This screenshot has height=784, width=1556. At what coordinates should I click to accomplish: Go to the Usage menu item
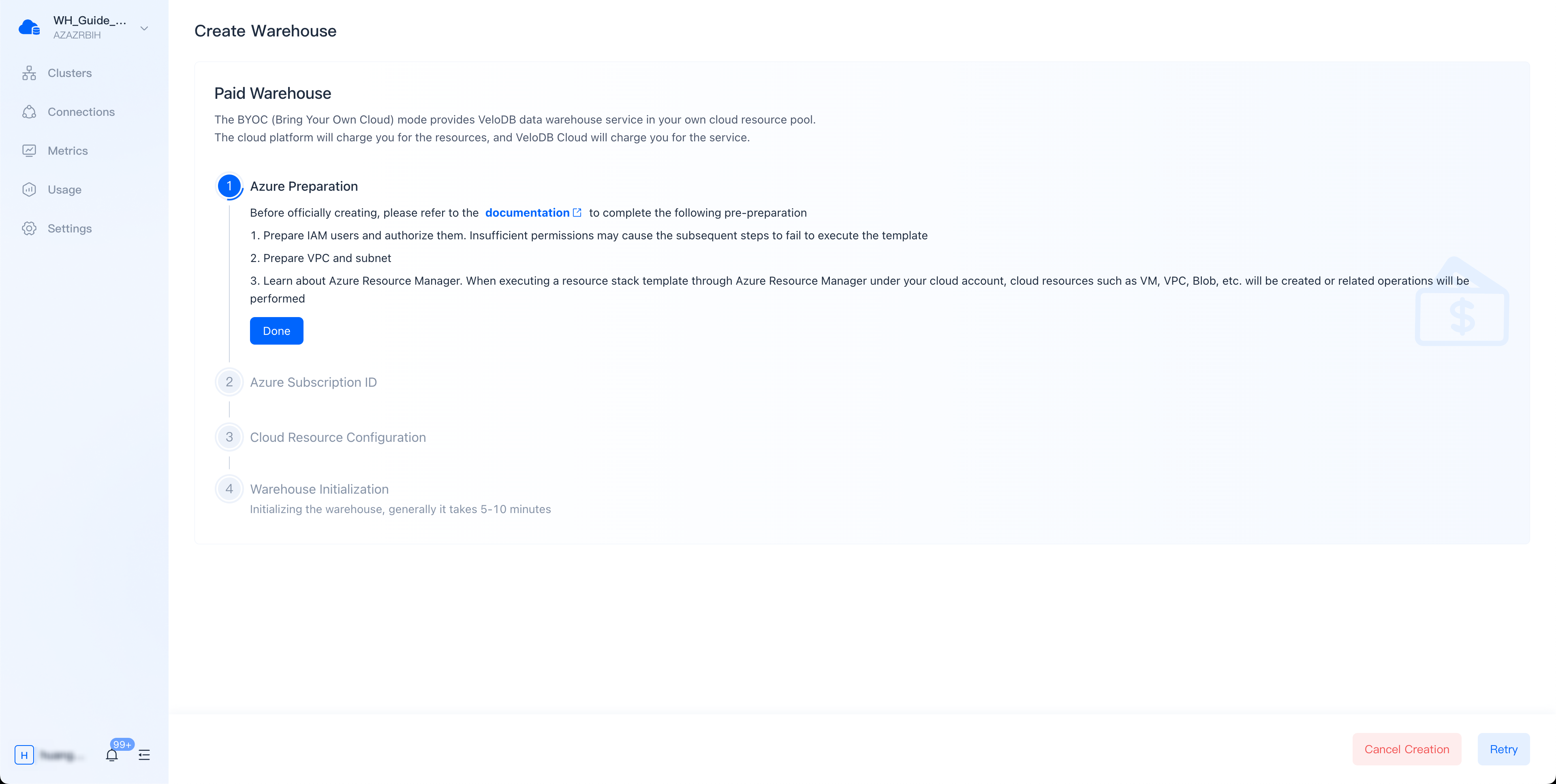tap(65, 190)
